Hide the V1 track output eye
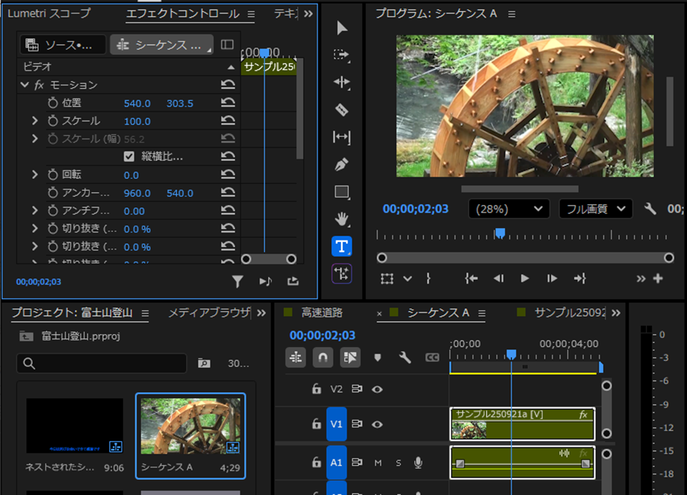The image size is (687, 495). coord(378,423)
